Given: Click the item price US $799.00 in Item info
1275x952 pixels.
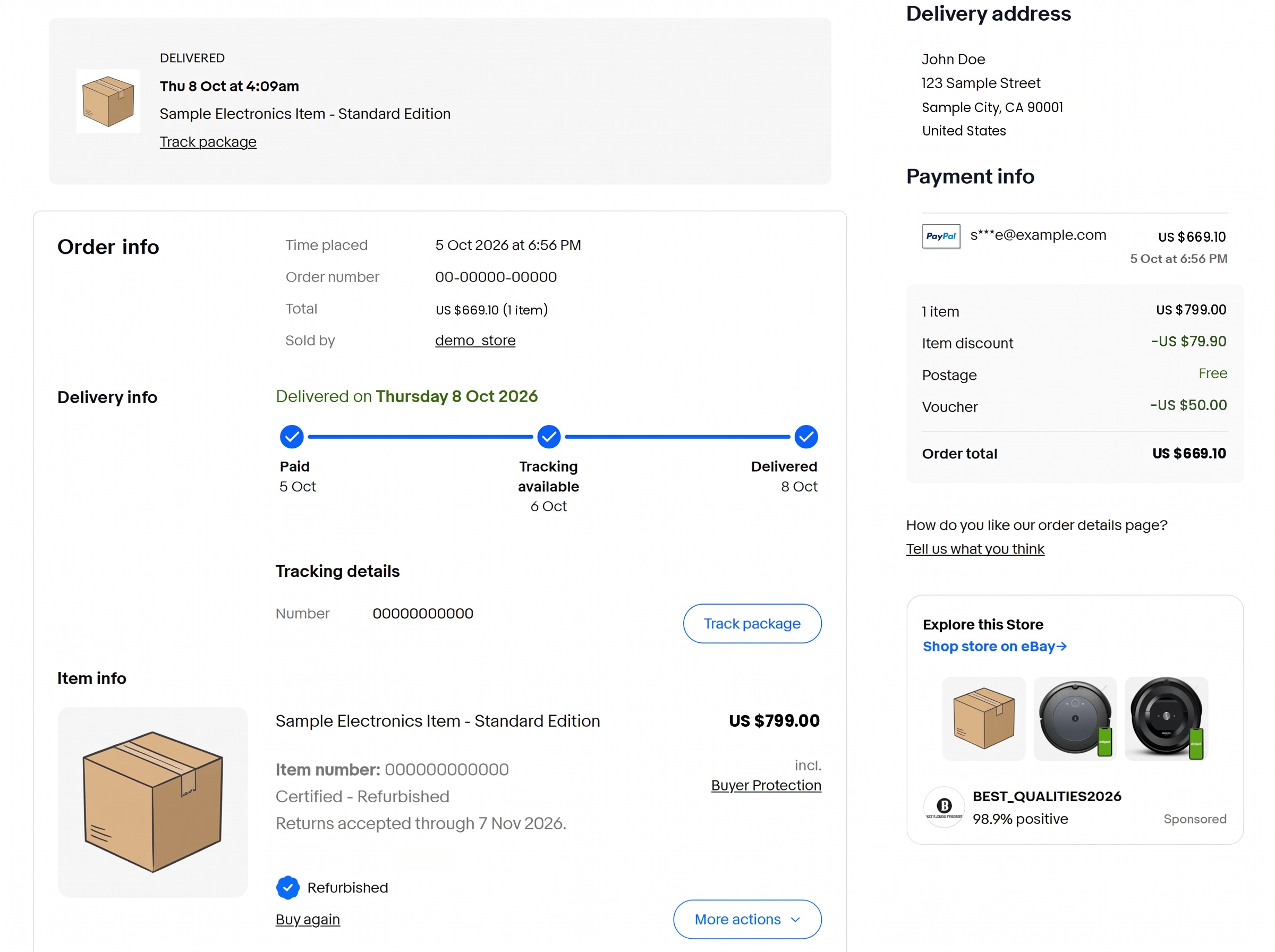Looking at the screenshot, I should (773, 720).
